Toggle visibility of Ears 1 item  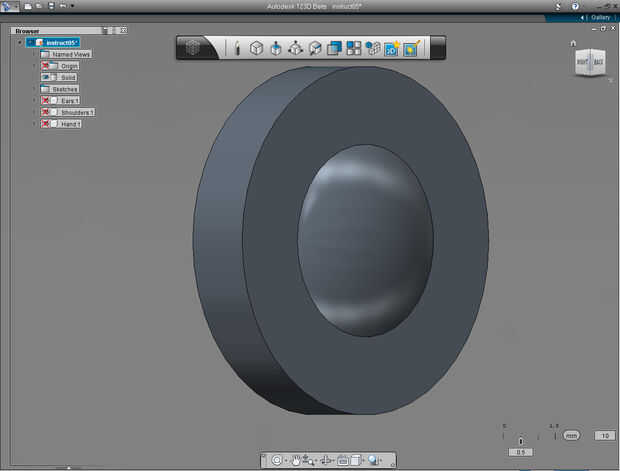[x=46, y=101]
